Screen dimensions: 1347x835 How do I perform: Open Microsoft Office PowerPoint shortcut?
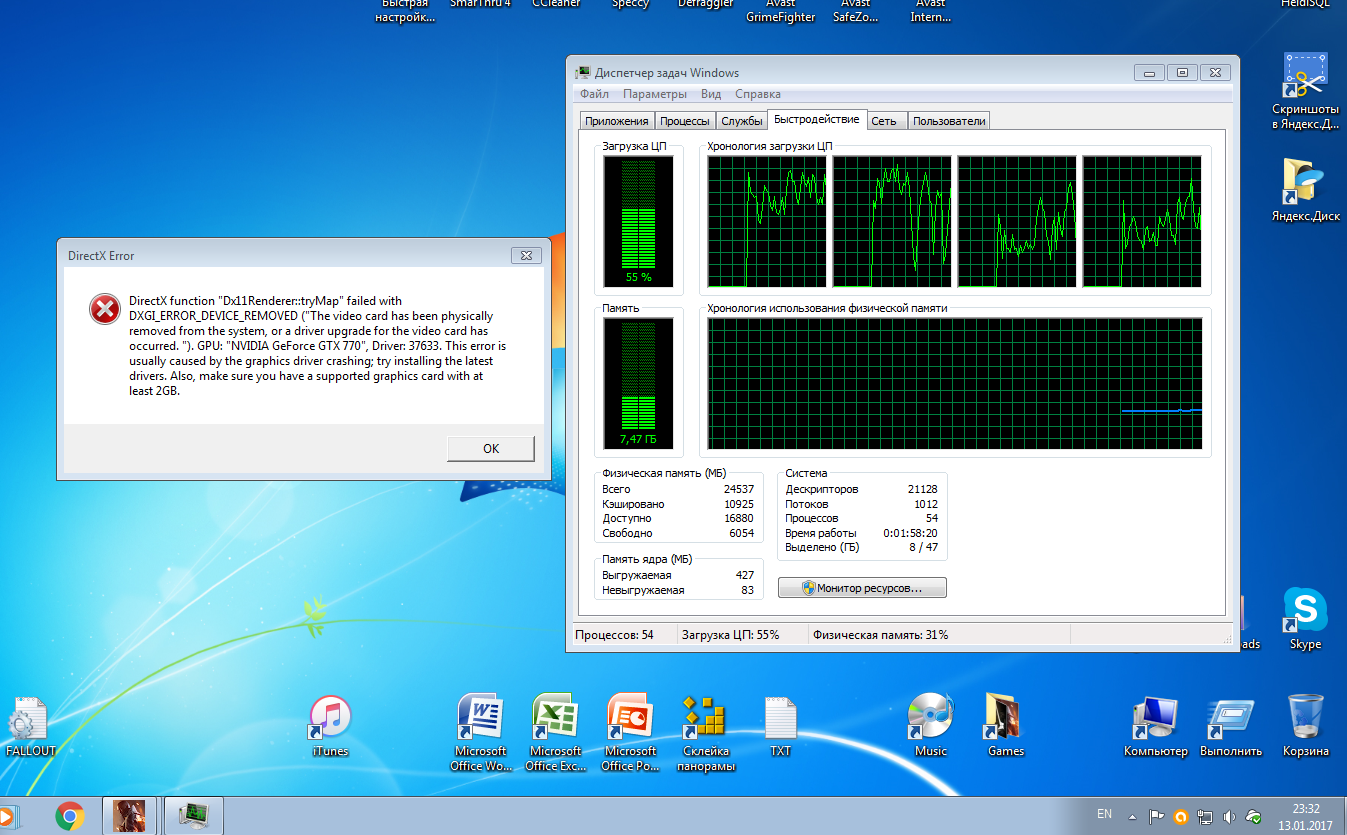[630, 732]
